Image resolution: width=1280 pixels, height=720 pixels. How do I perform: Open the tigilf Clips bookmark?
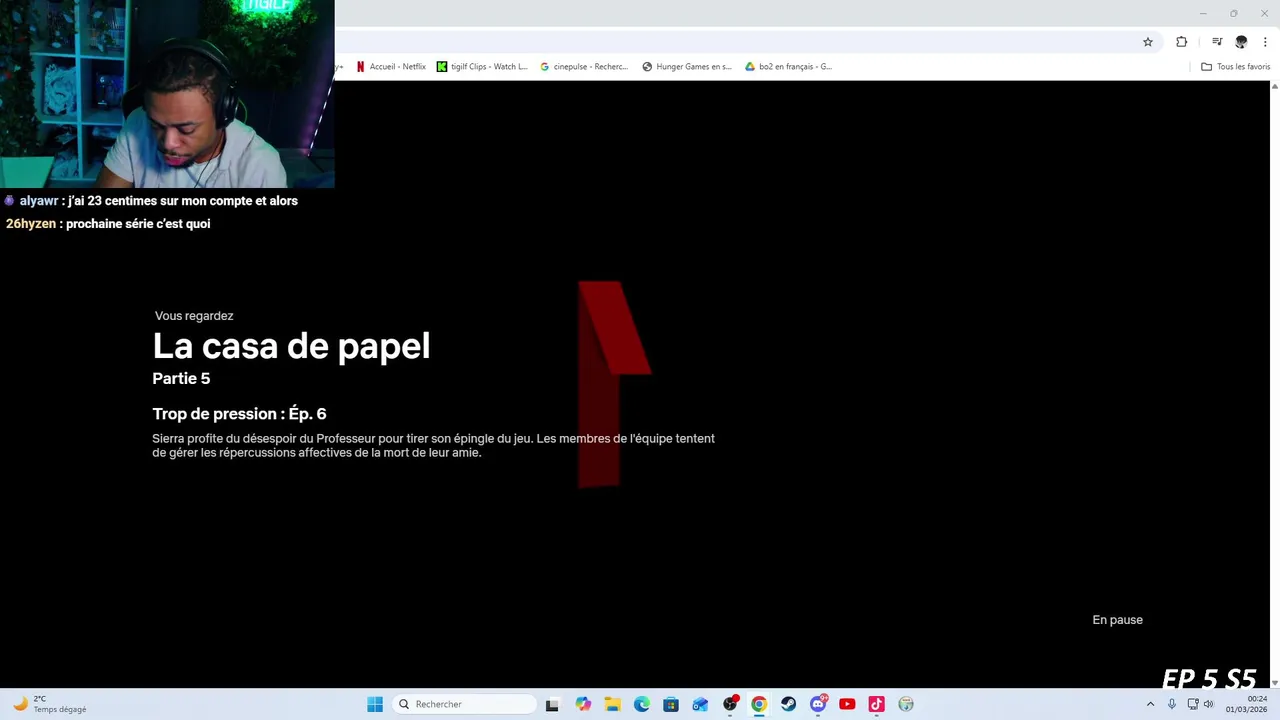pos(482,67)
